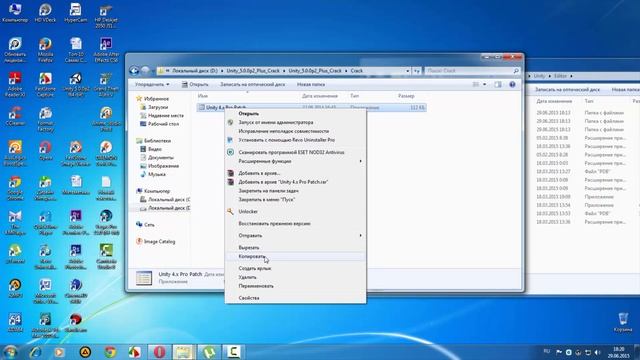Toggle the preview pane button
Viewport: 640px width, 360px height.
tap(498, 84)
